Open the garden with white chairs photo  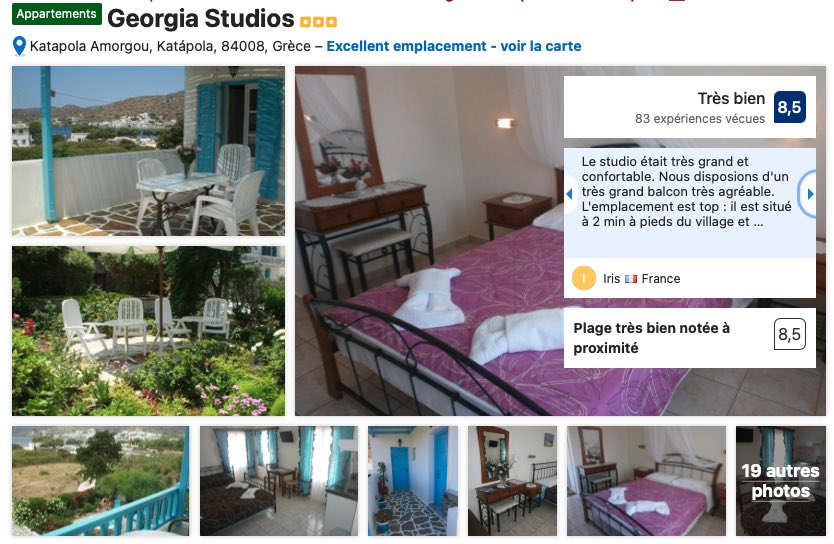click(x=148, y=331)
